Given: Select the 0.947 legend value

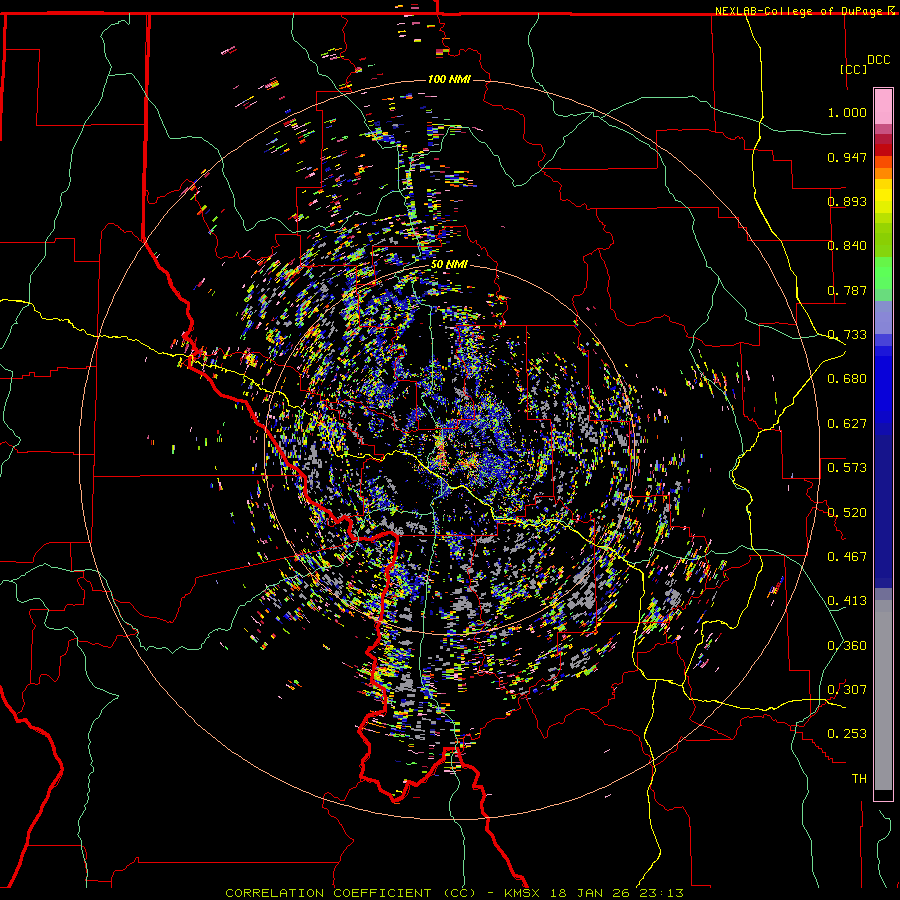Looking at the screenshot, I should tap(847, 157).
